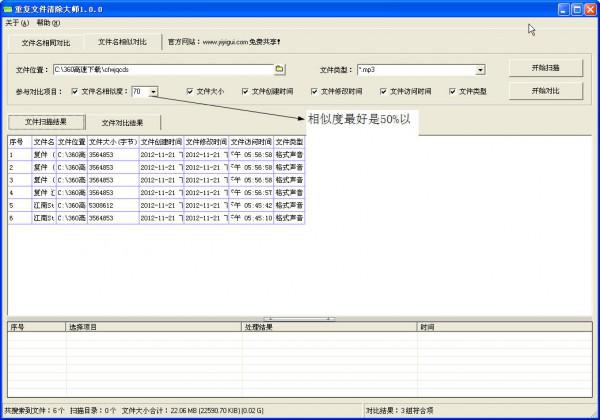The height and width of the screenshot is (420, 600).
Task: Expand the similarity percentage dropdown showing 70
Action: point(153,92)
